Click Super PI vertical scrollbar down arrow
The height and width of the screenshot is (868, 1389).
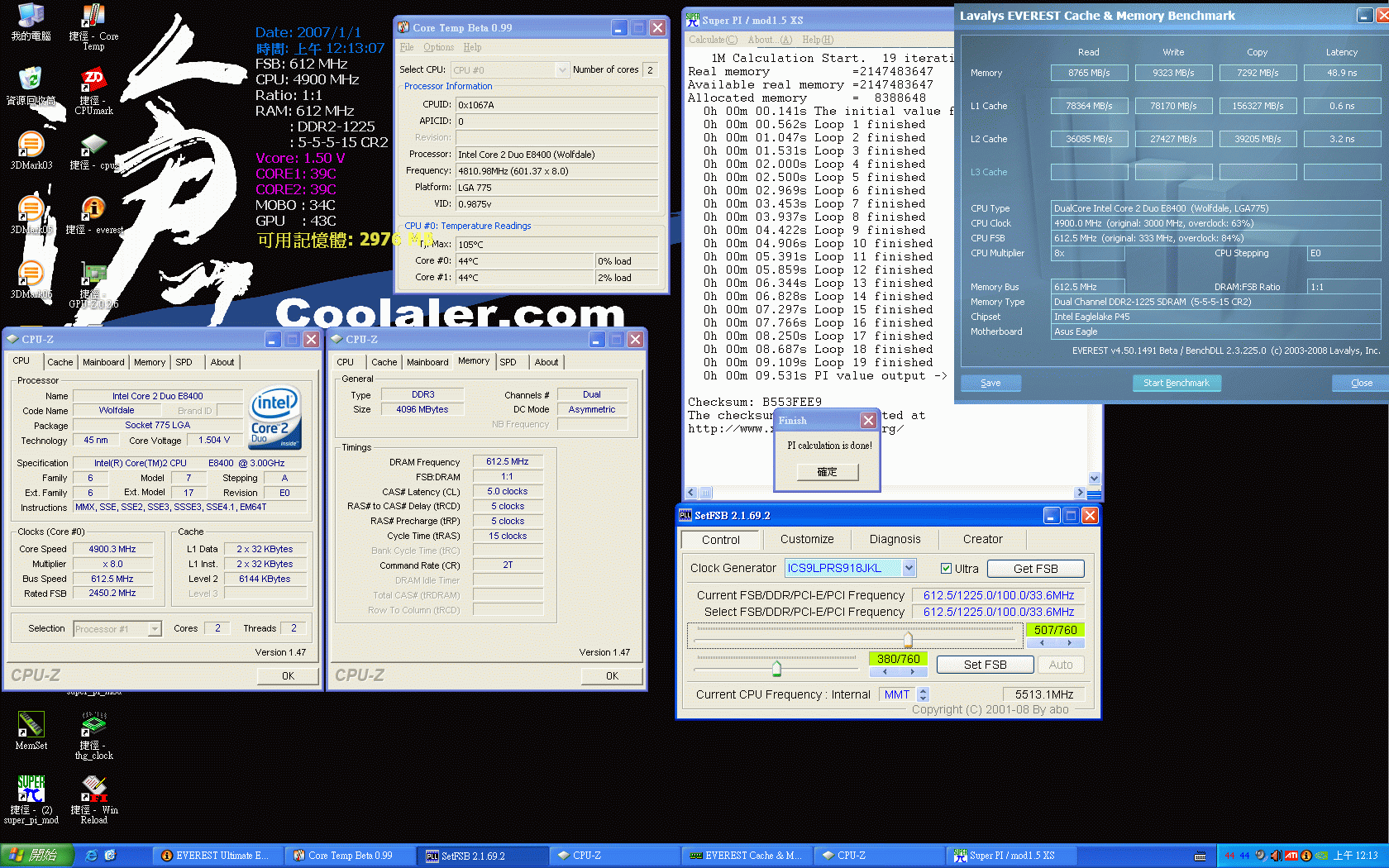[1094, 479]
